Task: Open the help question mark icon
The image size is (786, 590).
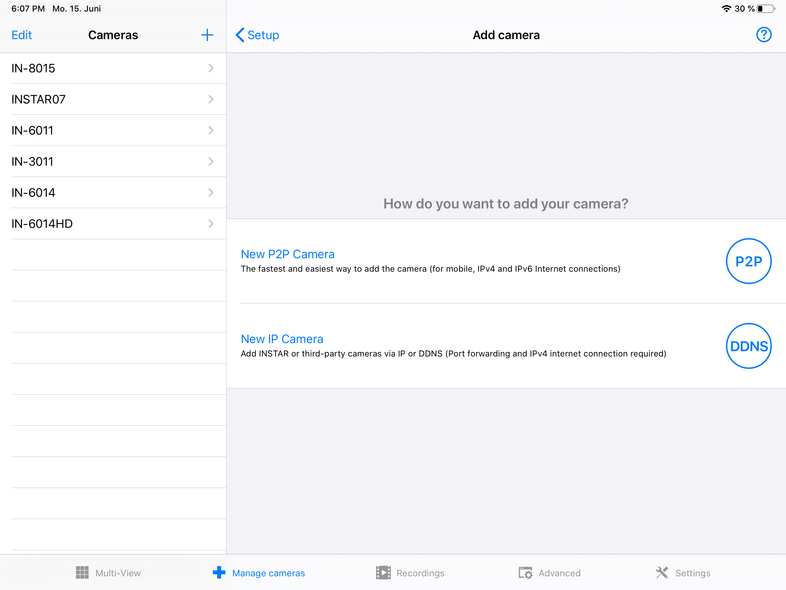Action: coord(764,35)
